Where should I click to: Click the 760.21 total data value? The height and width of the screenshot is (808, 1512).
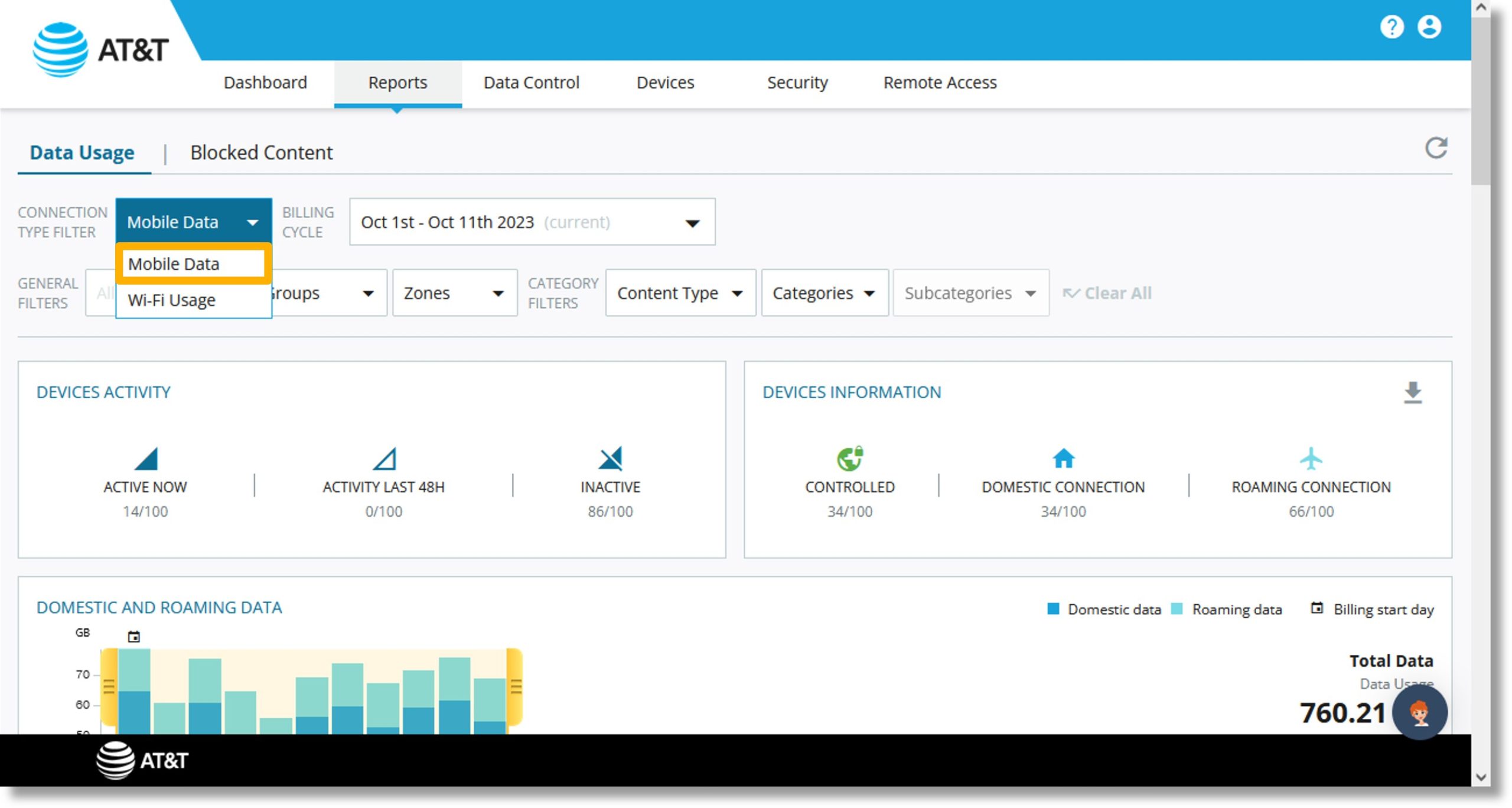(1342, 713)
